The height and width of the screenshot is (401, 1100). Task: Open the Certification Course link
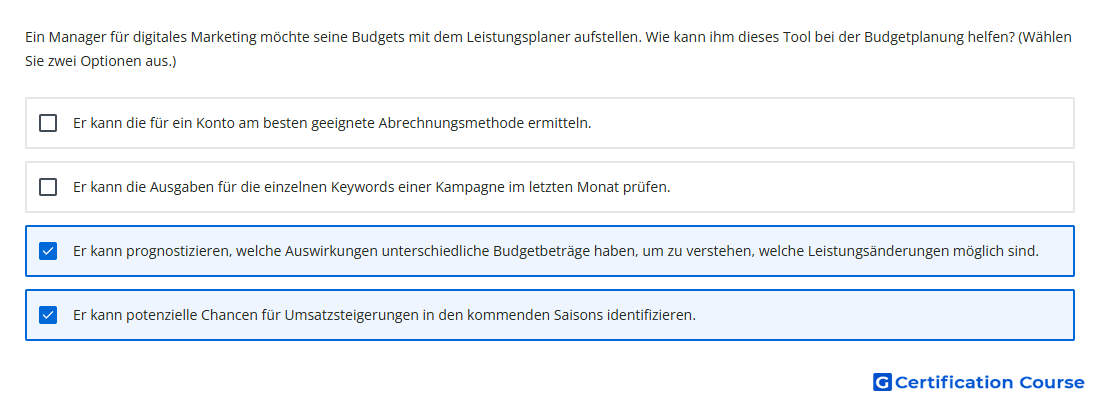(979, 382)
